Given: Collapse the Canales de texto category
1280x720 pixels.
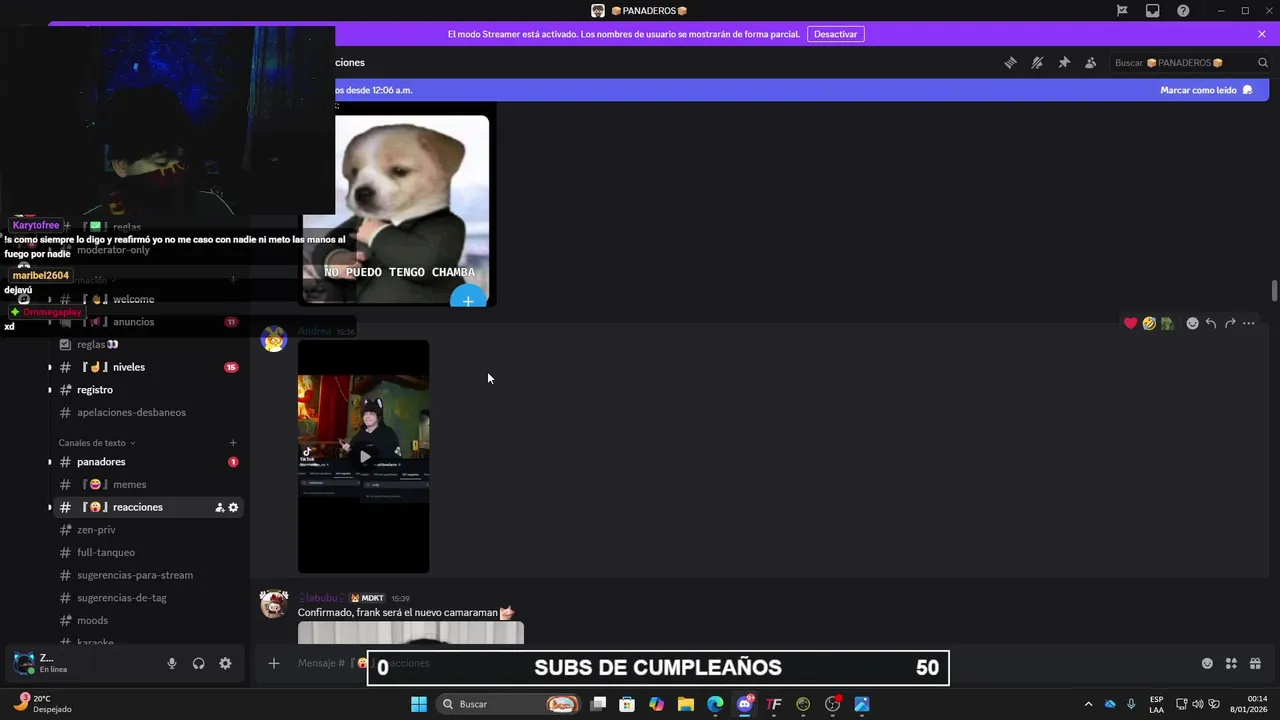Looking at the screenshot, I should tap(96, 443).
